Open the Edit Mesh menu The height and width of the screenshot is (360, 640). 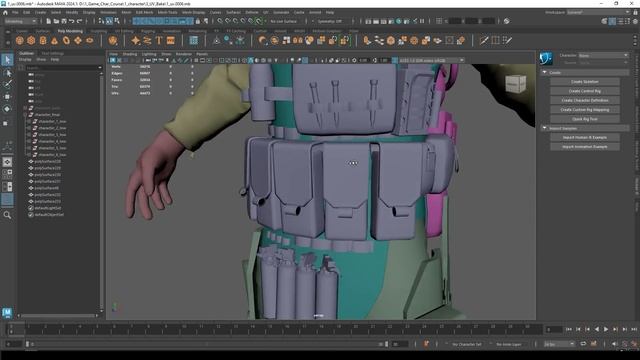(144, 12)
